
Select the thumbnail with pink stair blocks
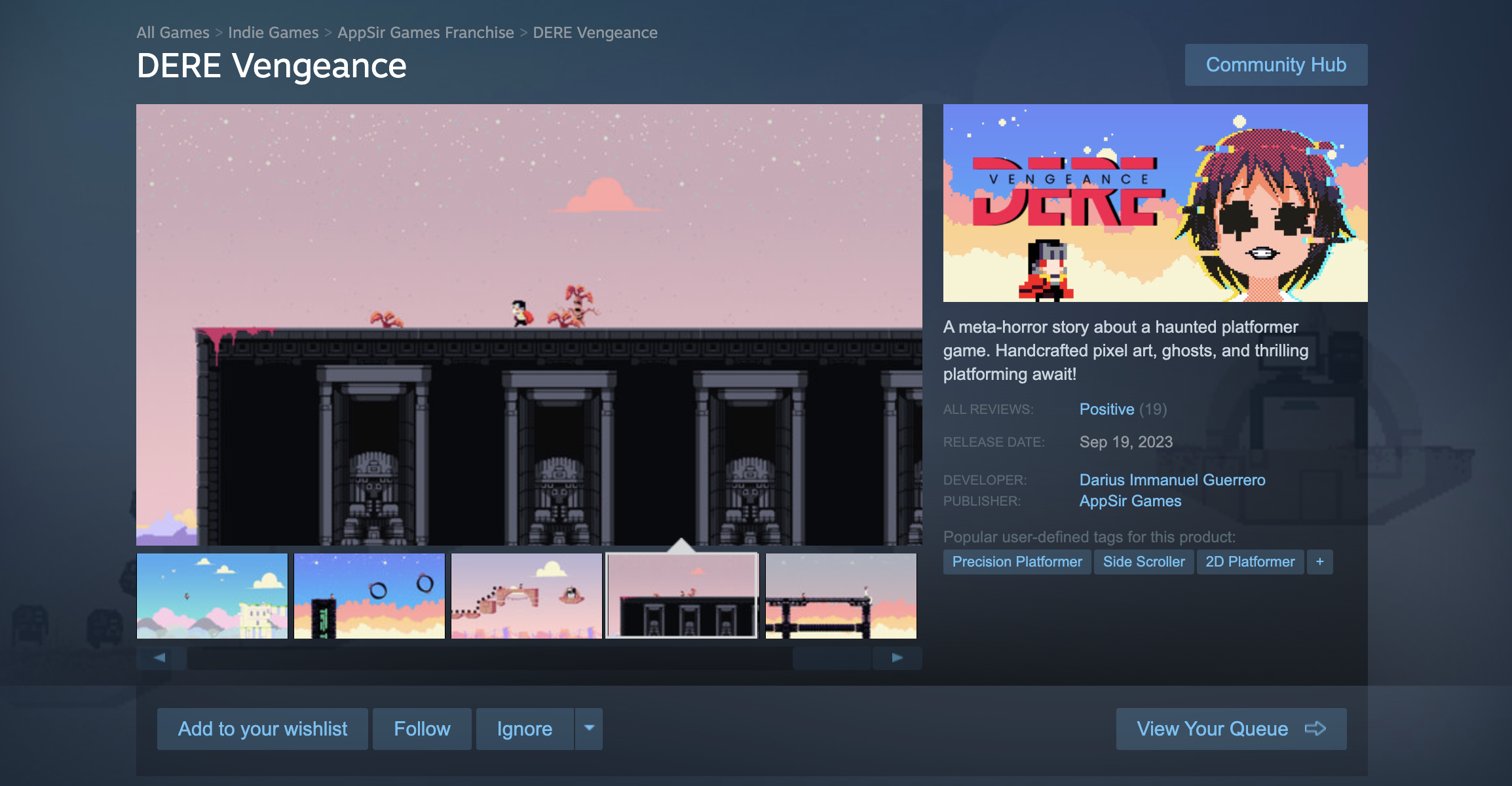[527, 596]
